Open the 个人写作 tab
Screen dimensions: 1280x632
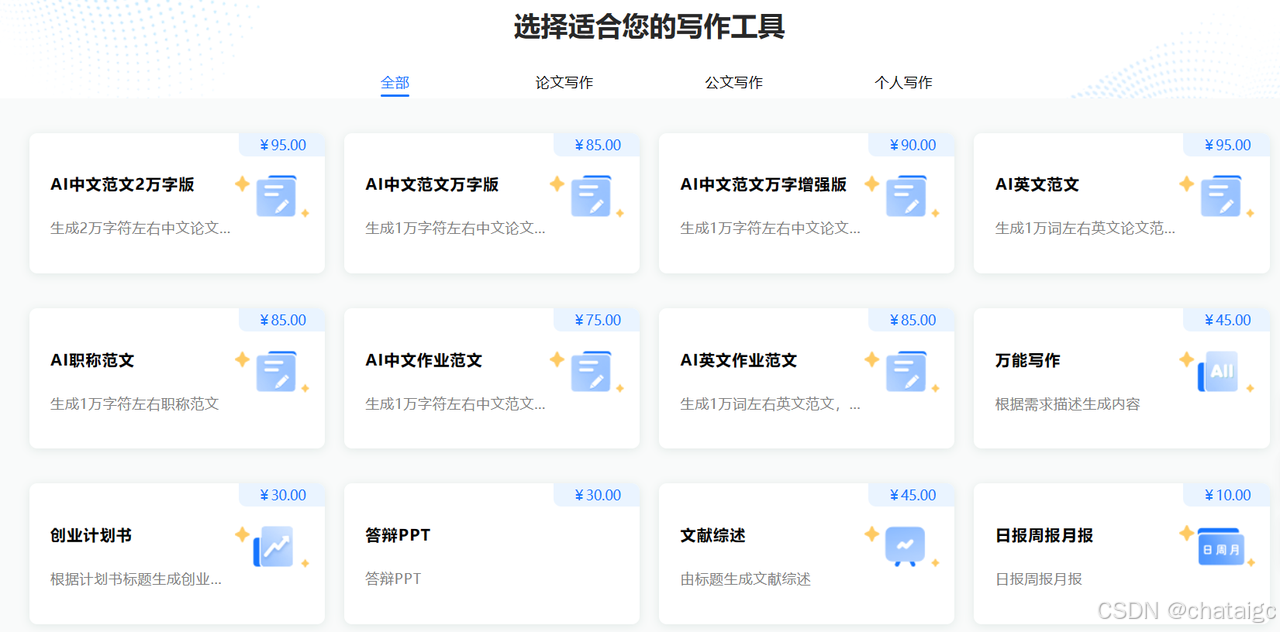click(903, 83)
